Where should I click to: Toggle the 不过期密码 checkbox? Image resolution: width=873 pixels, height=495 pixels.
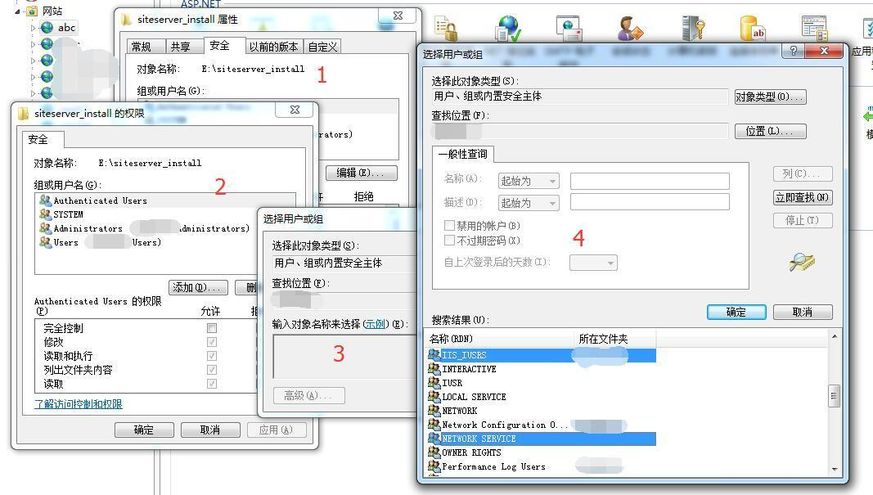[449, 240]
